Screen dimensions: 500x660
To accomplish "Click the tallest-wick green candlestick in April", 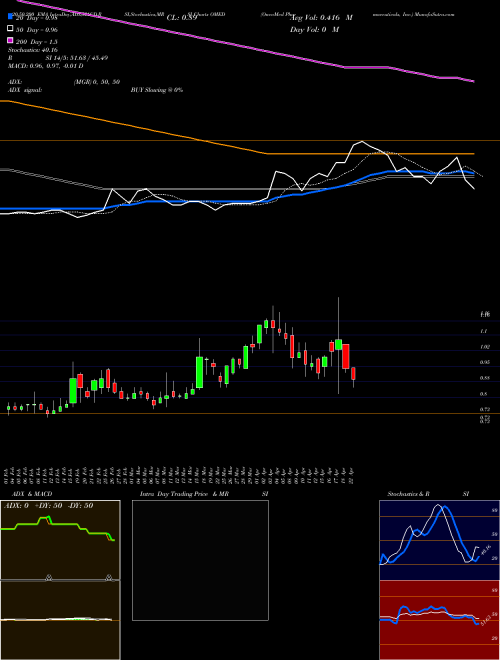I will [338, 344].
